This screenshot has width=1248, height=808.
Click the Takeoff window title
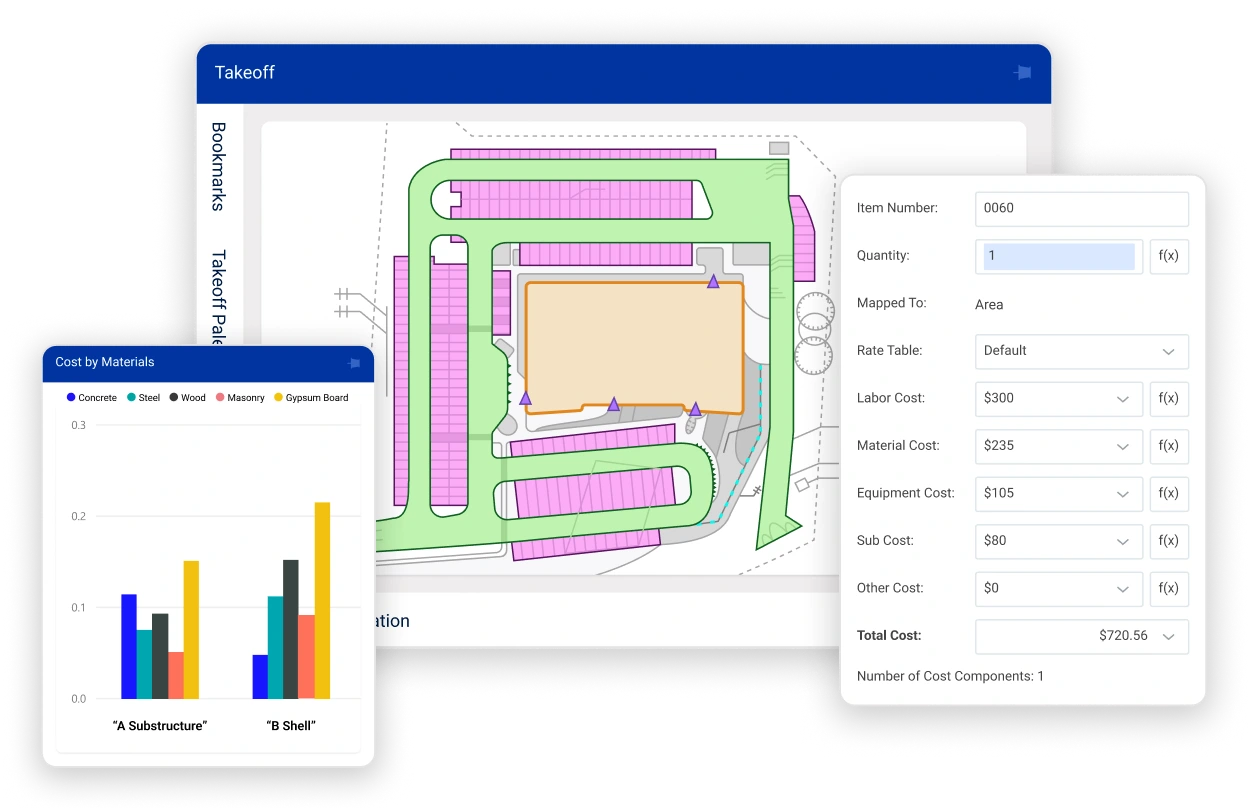(245, 72)
